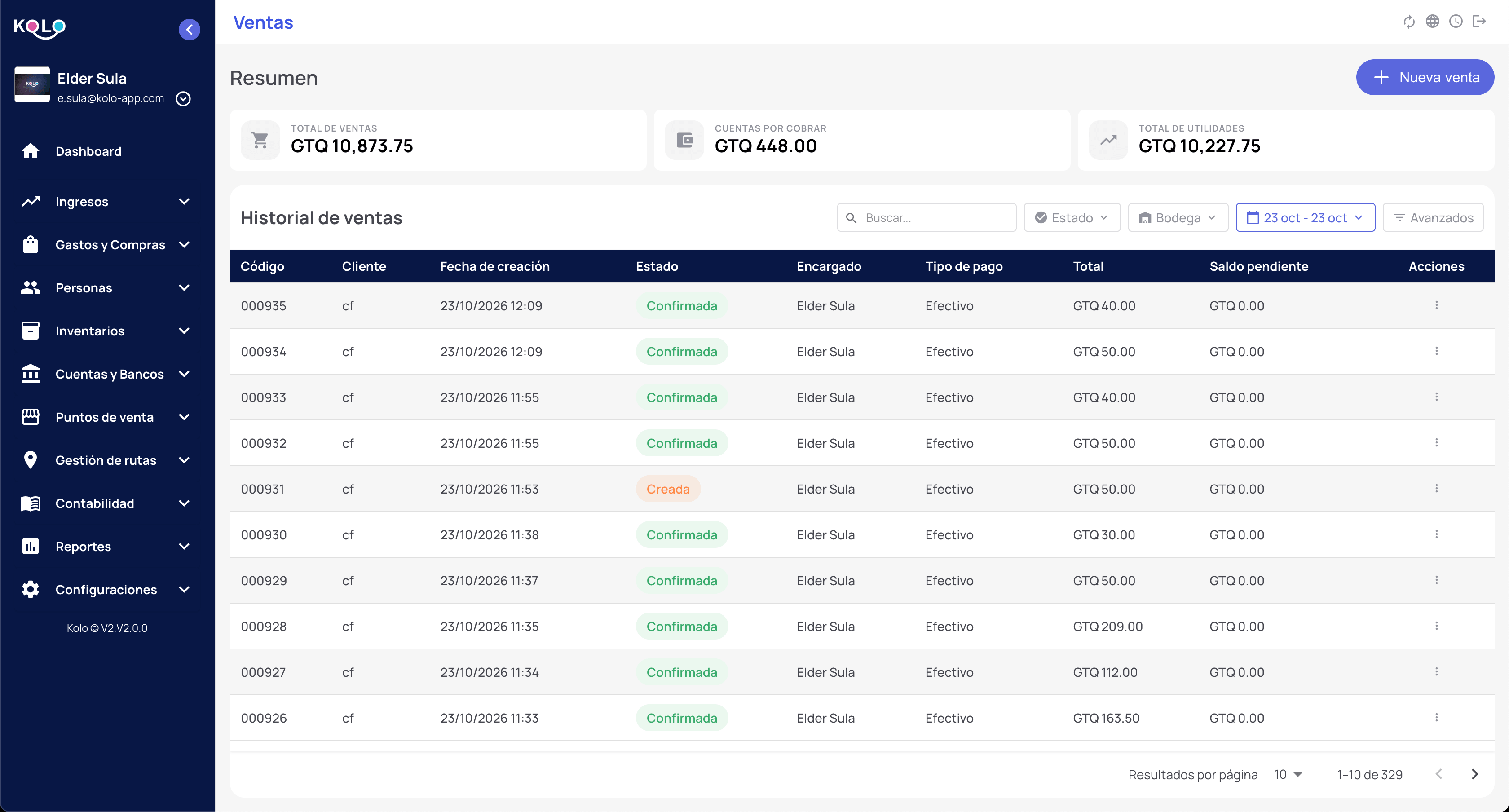Click the logout icon
This screenshot has width=1509, height=812.
[1479, 22]
